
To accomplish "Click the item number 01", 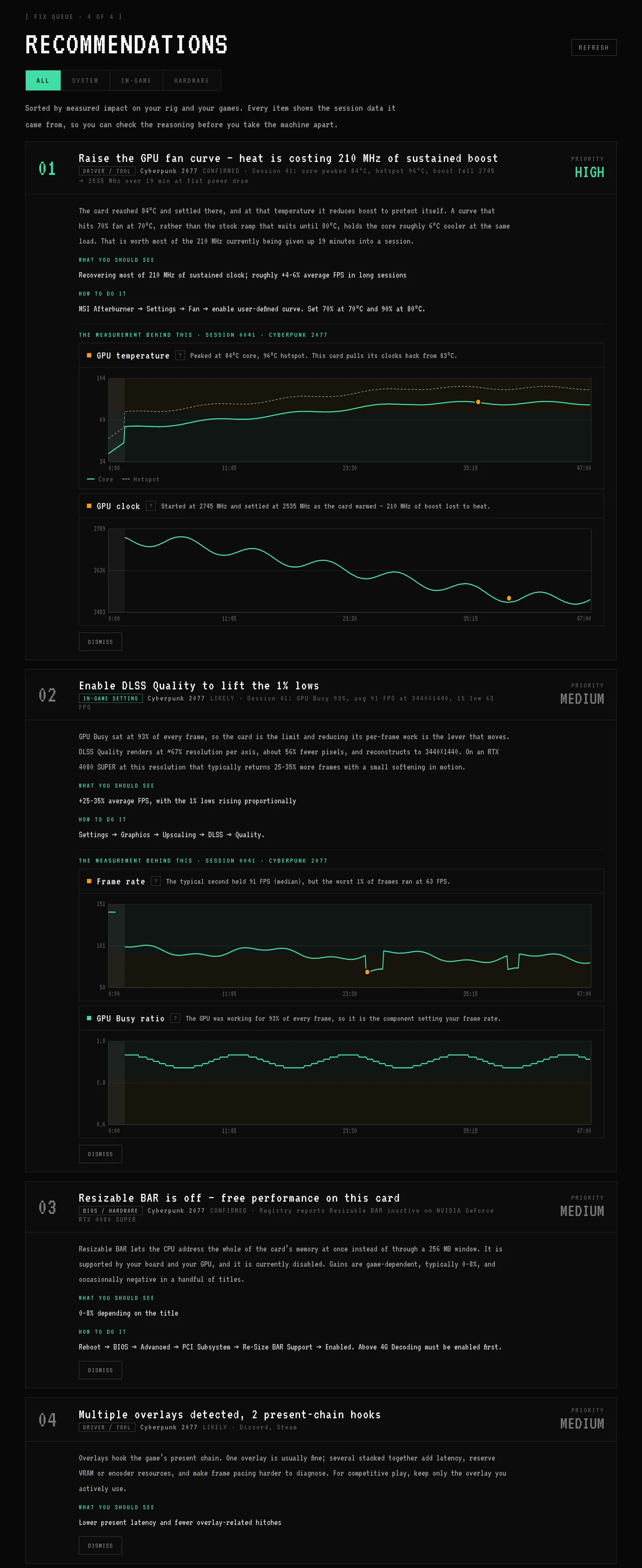I will pyautogui.click(x=47, y=168).
